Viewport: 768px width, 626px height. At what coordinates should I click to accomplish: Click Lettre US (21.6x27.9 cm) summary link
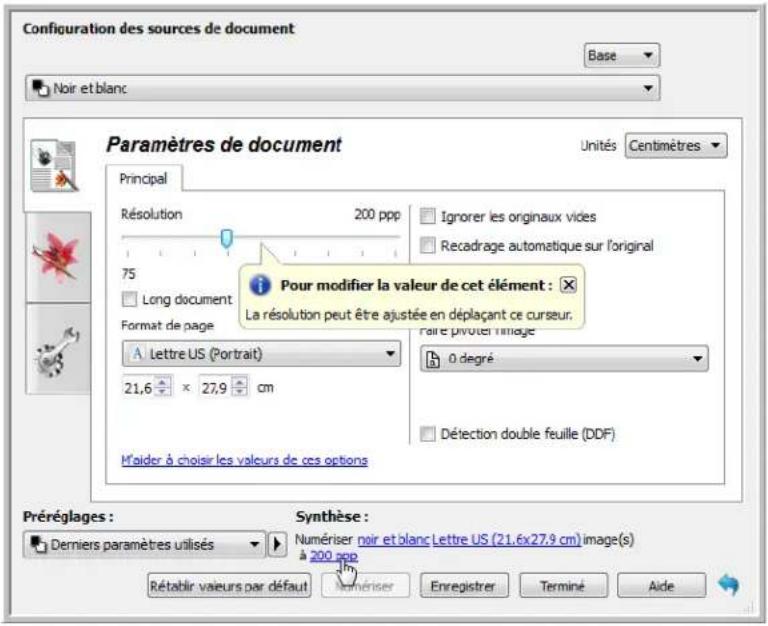click(x=506, y=539)
